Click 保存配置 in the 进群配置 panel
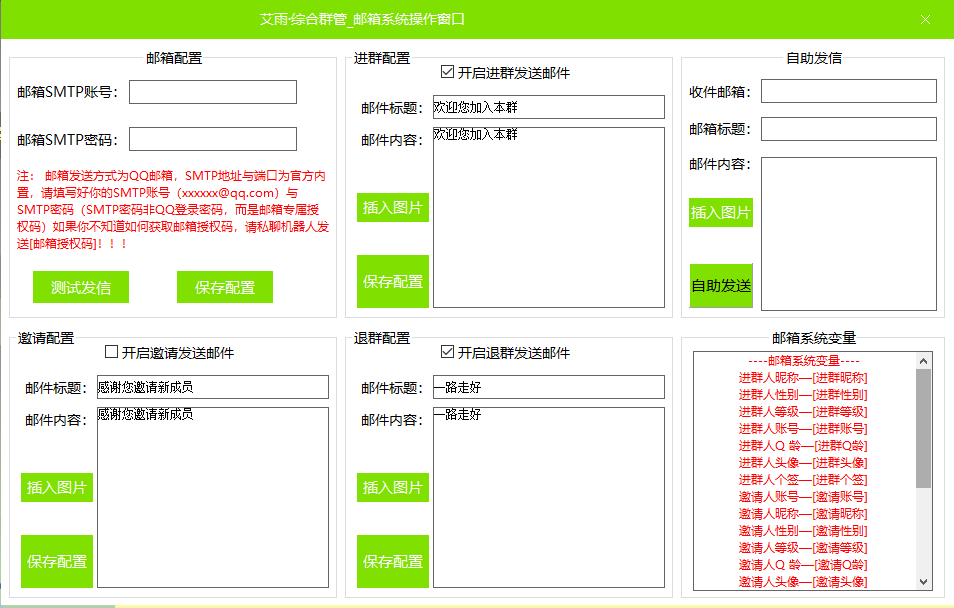Viewport: 954px width, 608px height. [x=393, y=281]
